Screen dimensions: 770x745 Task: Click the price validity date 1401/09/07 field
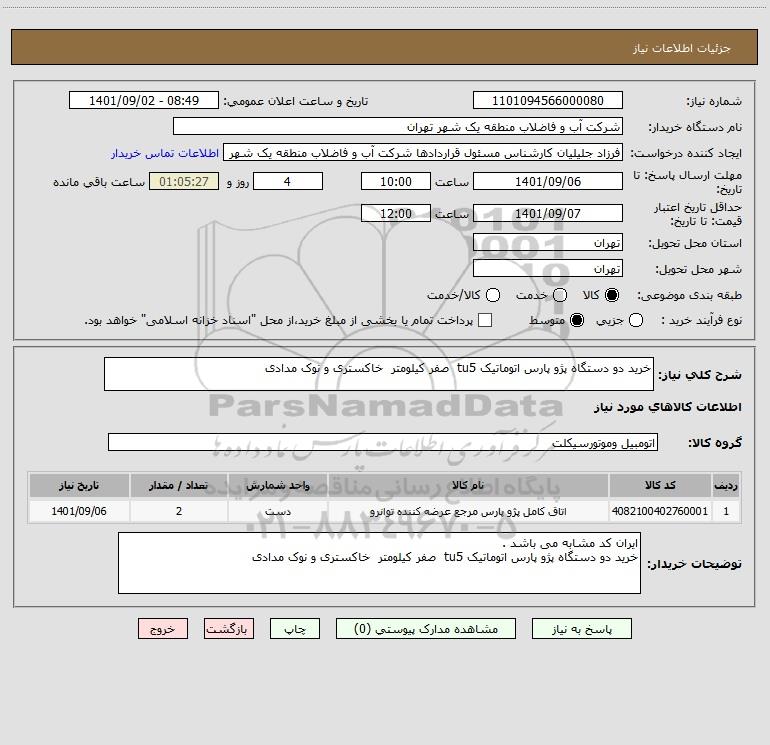[x=548, y=213]
